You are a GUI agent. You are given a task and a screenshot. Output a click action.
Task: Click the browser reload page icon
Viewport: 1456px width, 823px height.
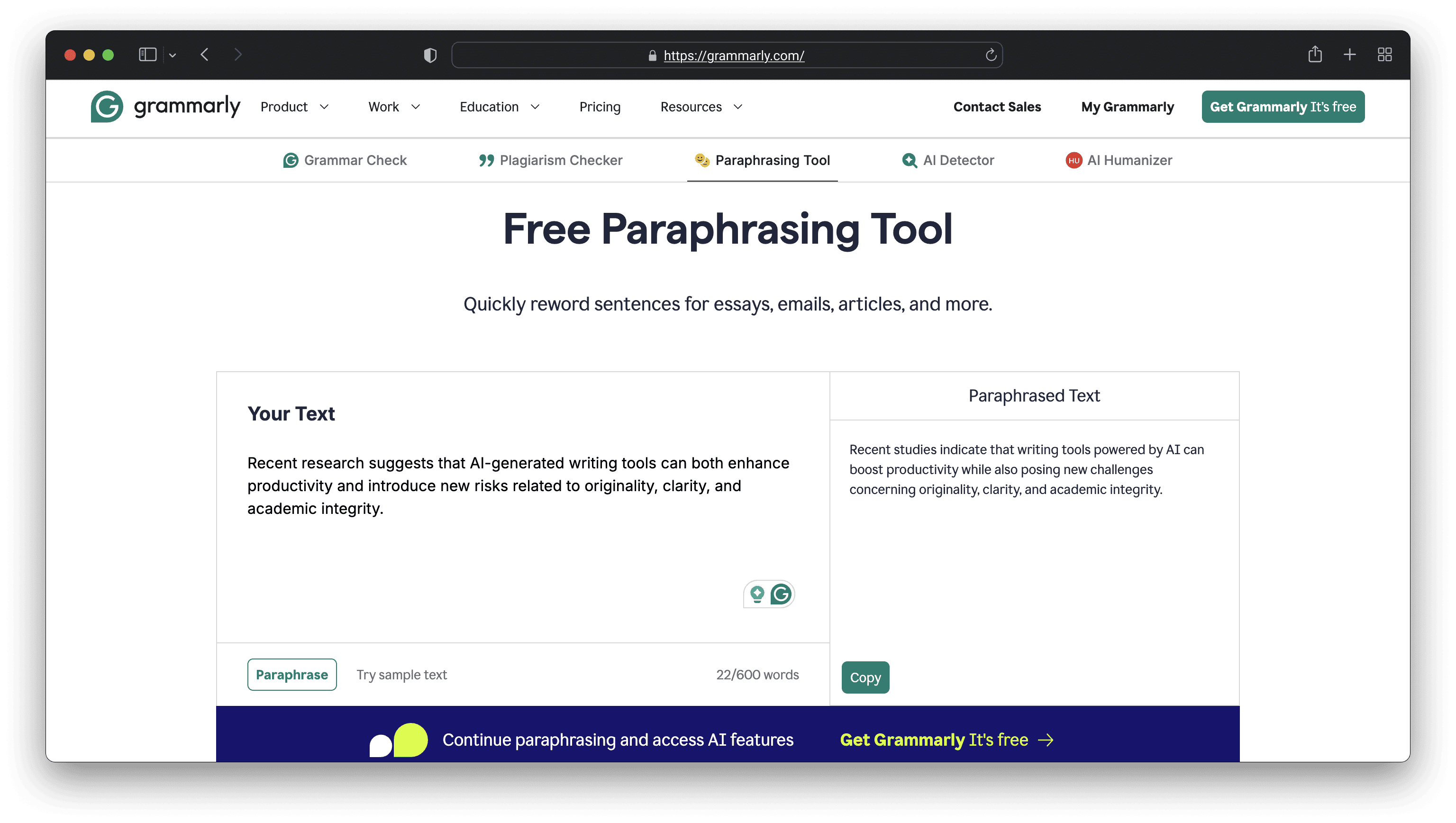(990, 55)
